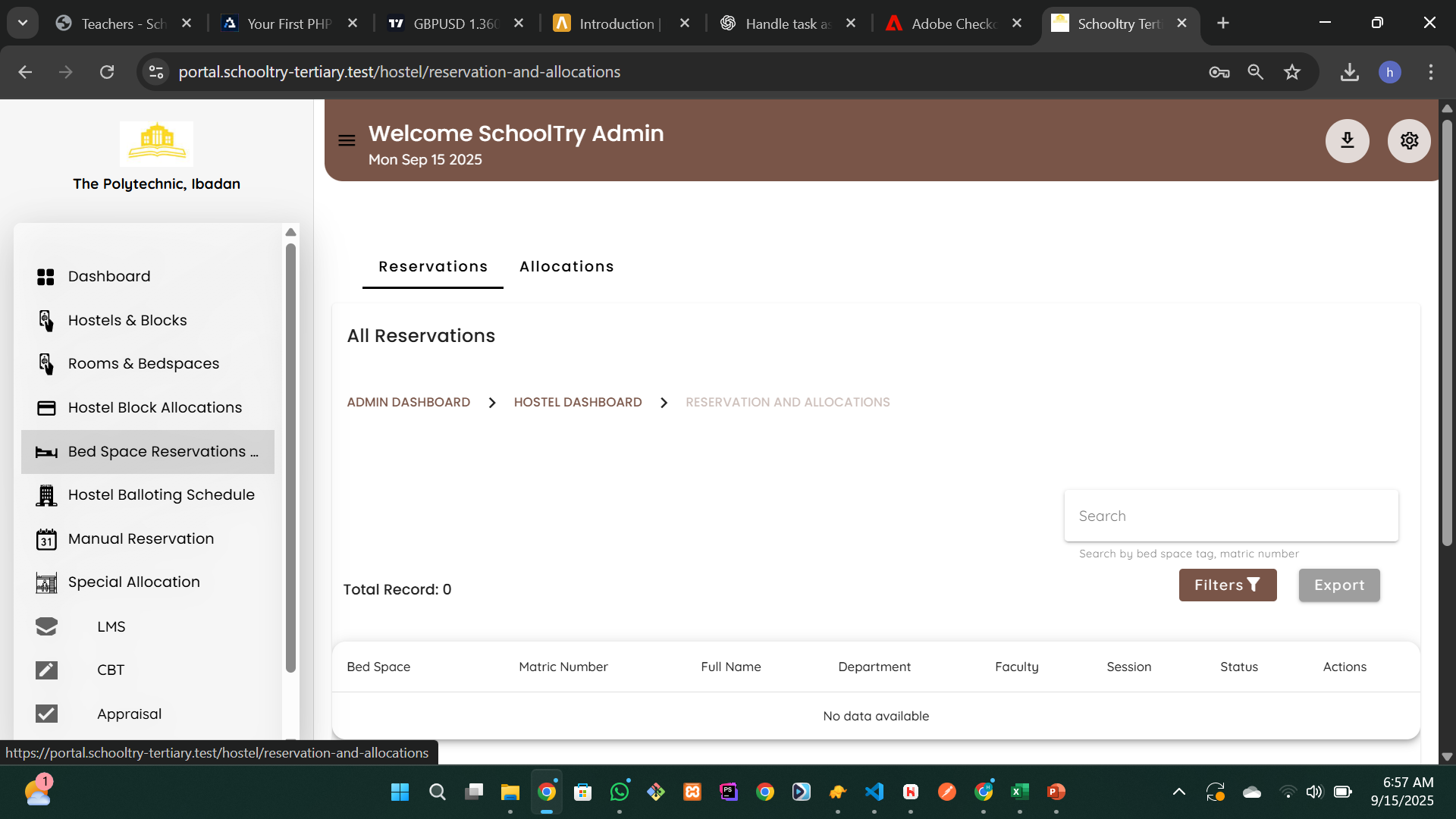
Task: Open the Handle task browser tab
Action: coord(788,24)
